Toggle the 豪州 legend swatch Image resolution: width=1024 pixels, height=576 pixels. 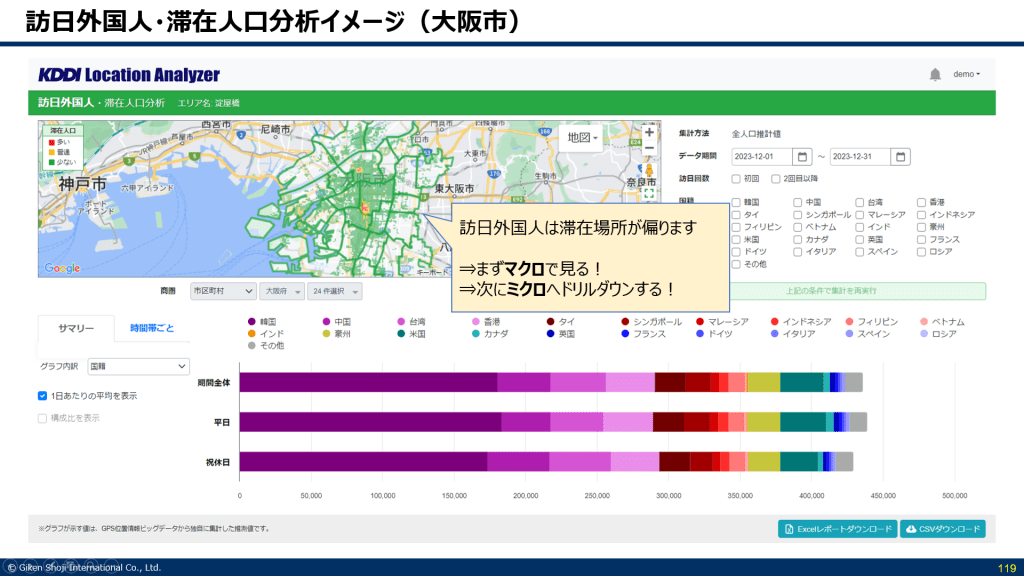pos(327,334)
